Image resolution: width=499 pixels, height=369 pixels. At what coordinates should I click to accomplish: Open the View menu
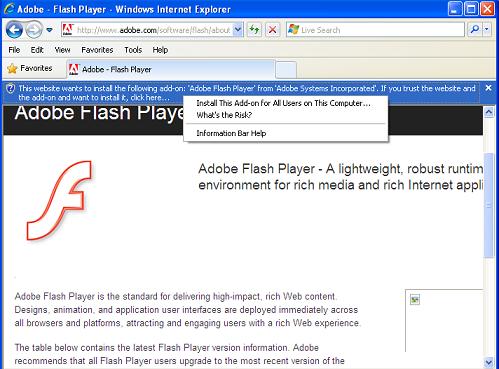62,50
